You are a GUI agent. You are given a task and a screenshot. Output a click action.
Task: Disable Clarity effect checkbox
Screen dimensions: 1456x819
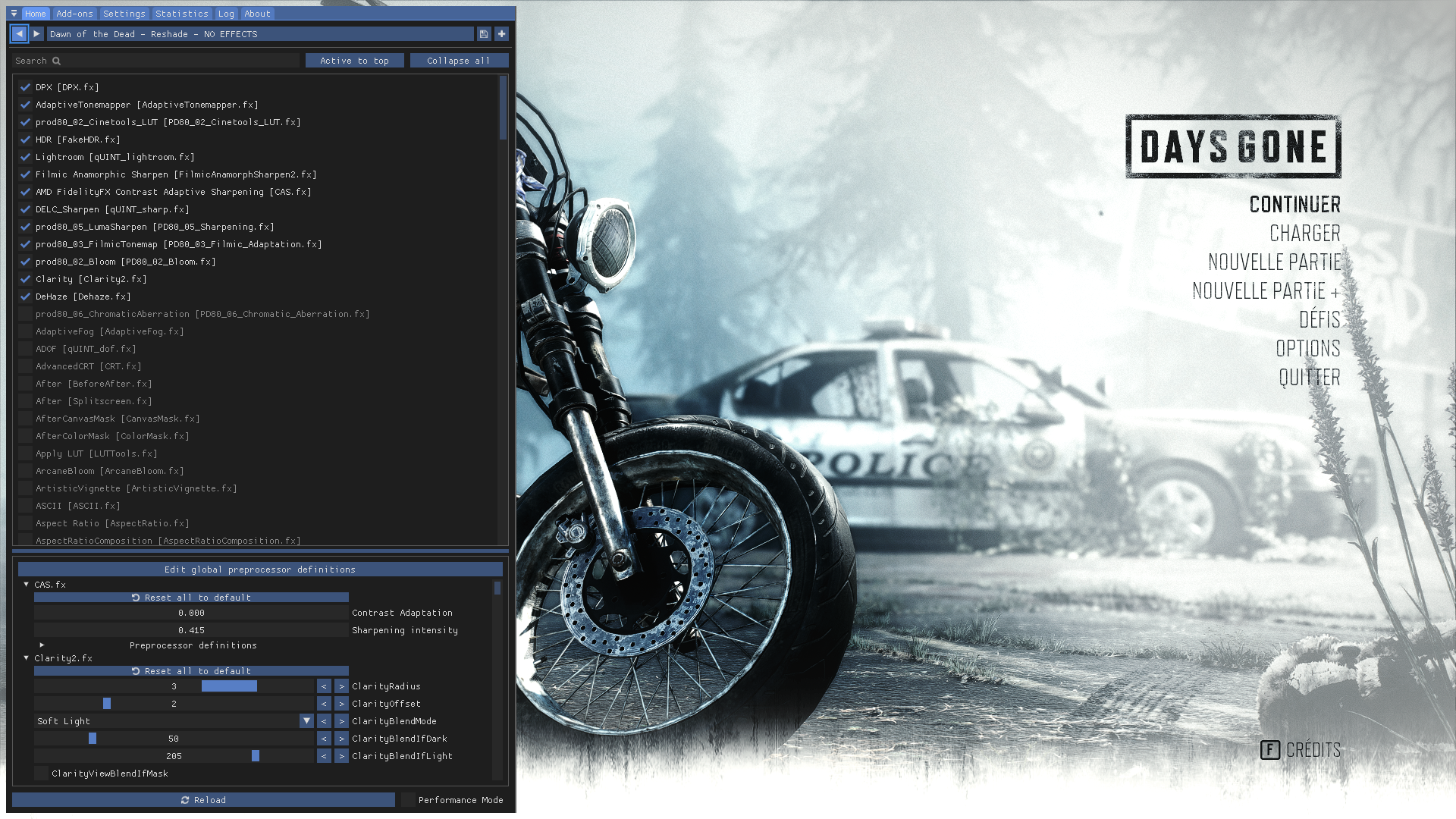pyautogui.click(x=25, y=279)
